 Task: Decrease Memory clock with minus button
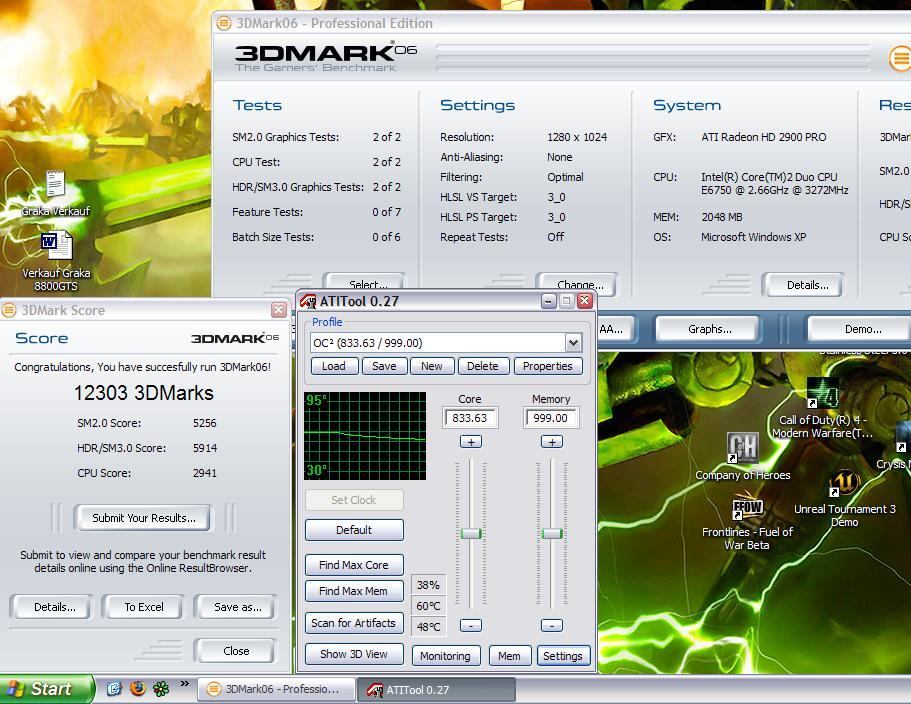coord(551,626)
